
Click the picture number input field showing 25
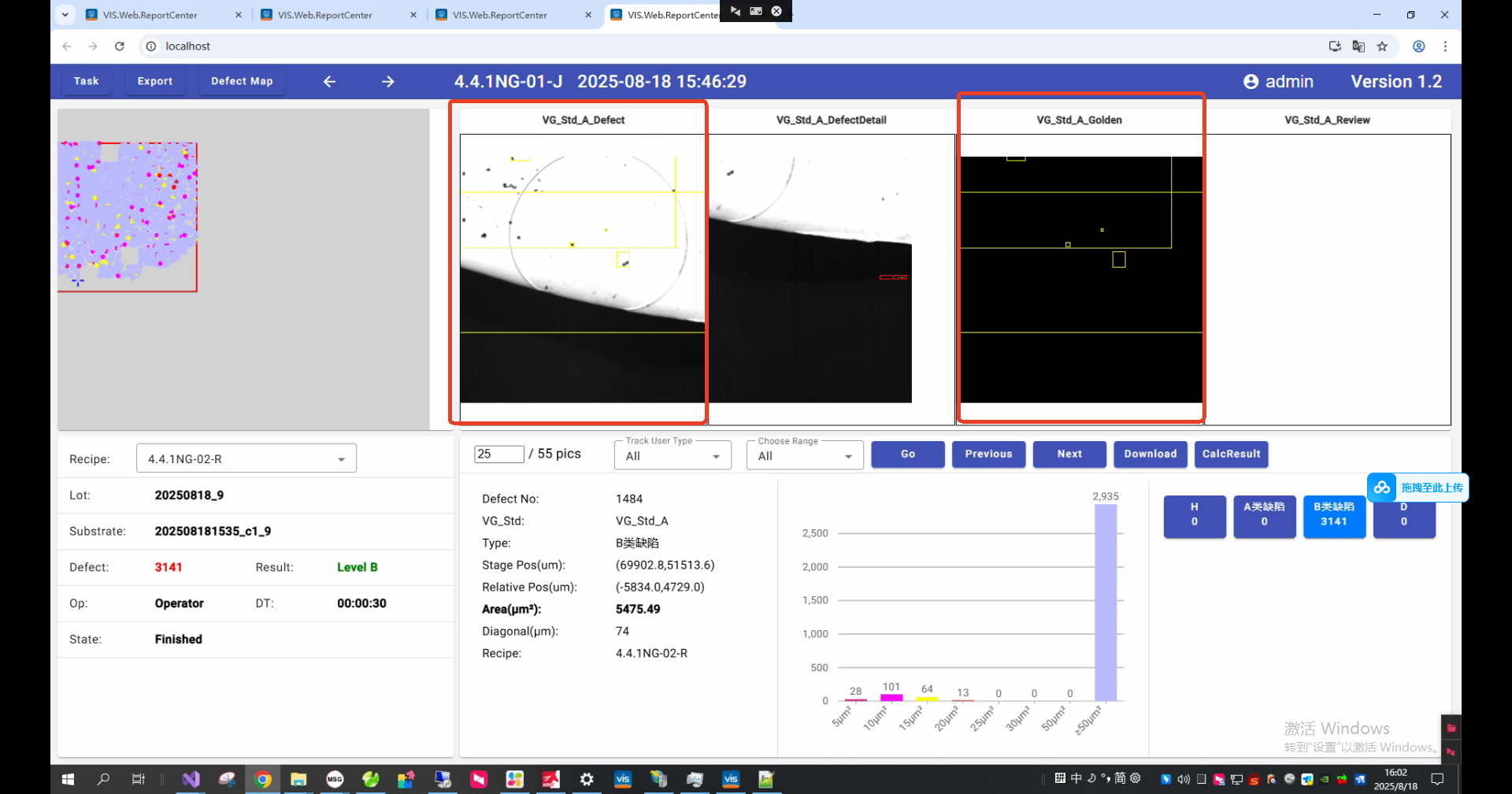pos(498,454)
